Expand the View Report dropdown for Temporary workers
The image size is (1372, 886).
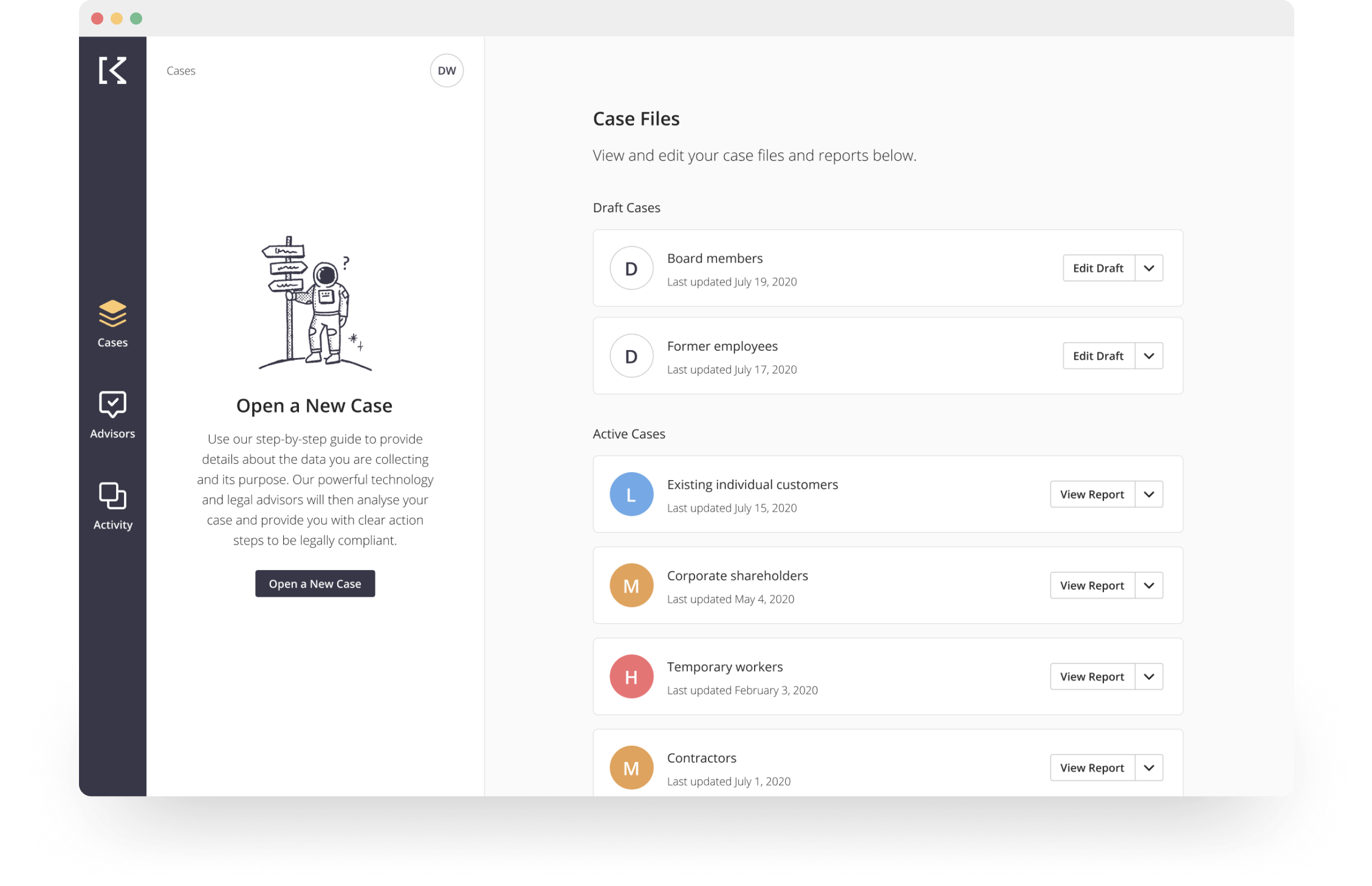(x=1148, y=676)
